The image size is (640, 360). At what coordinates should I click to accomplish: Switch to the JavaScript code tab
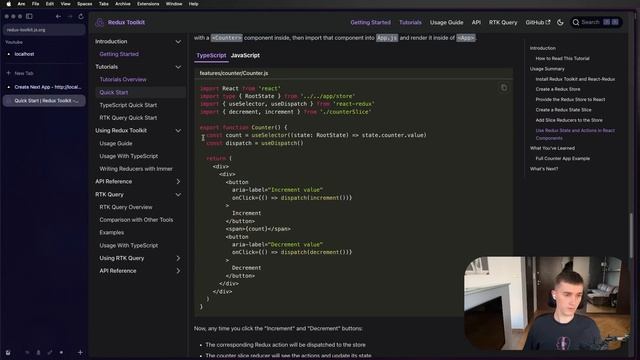[245, 56]
